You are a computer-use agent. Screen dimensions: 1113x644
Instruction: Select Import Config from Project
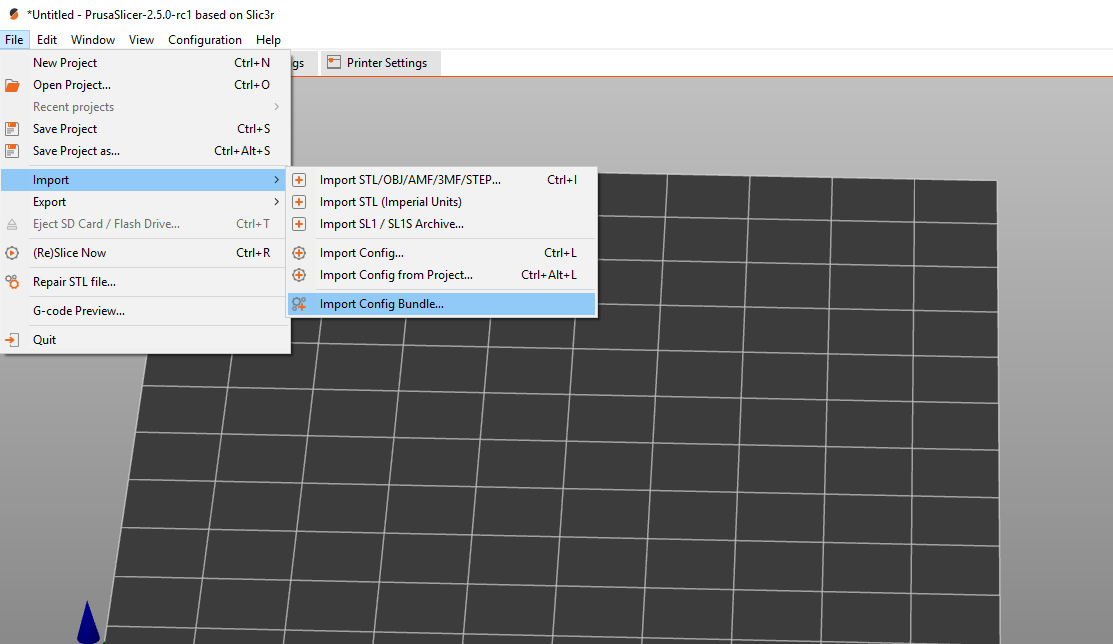click(396, 275)
